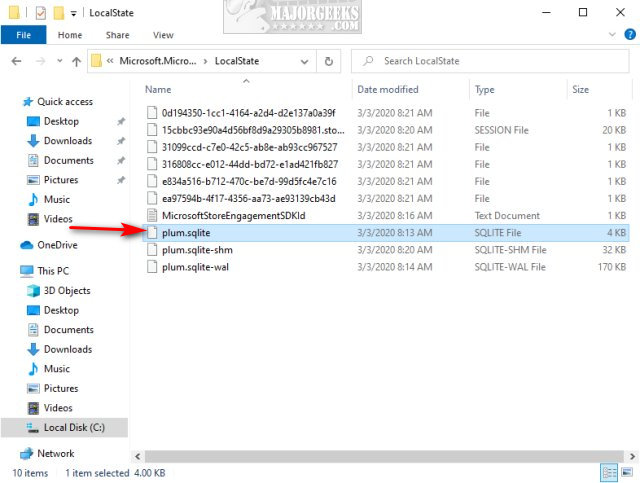Switch to Details view in status bar

[609, 473]
